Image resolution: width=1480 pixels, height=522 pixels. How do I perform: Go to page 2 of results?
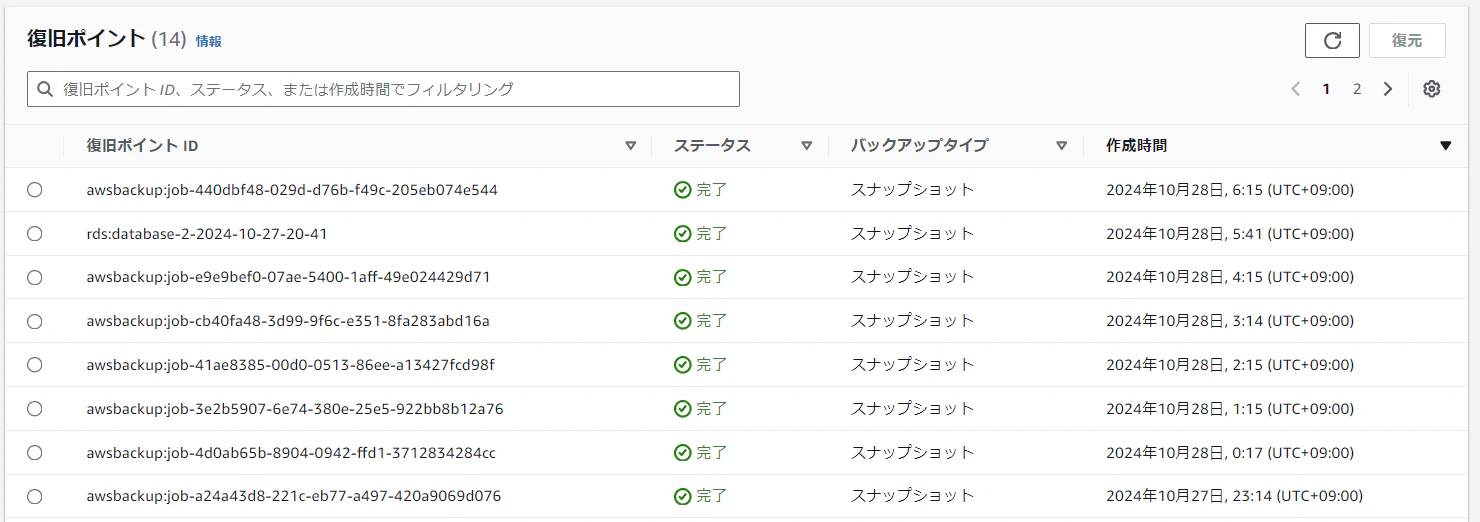(1357, 89)
